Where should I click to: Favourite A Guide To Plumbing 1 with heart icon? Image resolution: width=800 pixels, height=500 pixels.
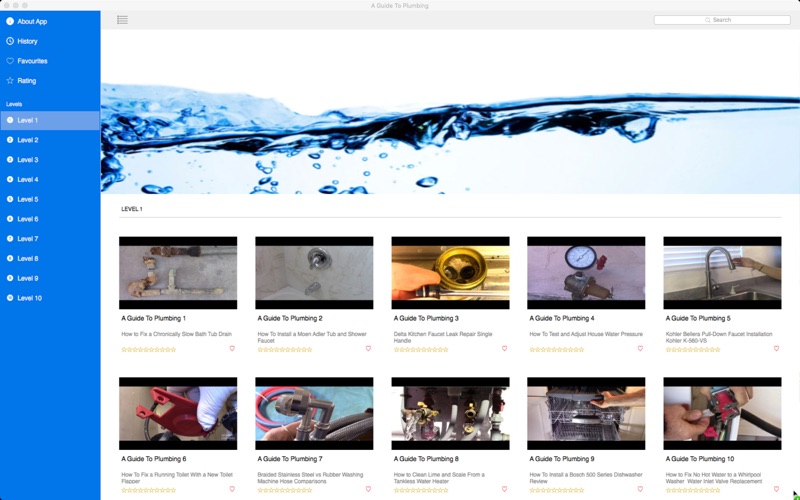(x=232, y=348)
